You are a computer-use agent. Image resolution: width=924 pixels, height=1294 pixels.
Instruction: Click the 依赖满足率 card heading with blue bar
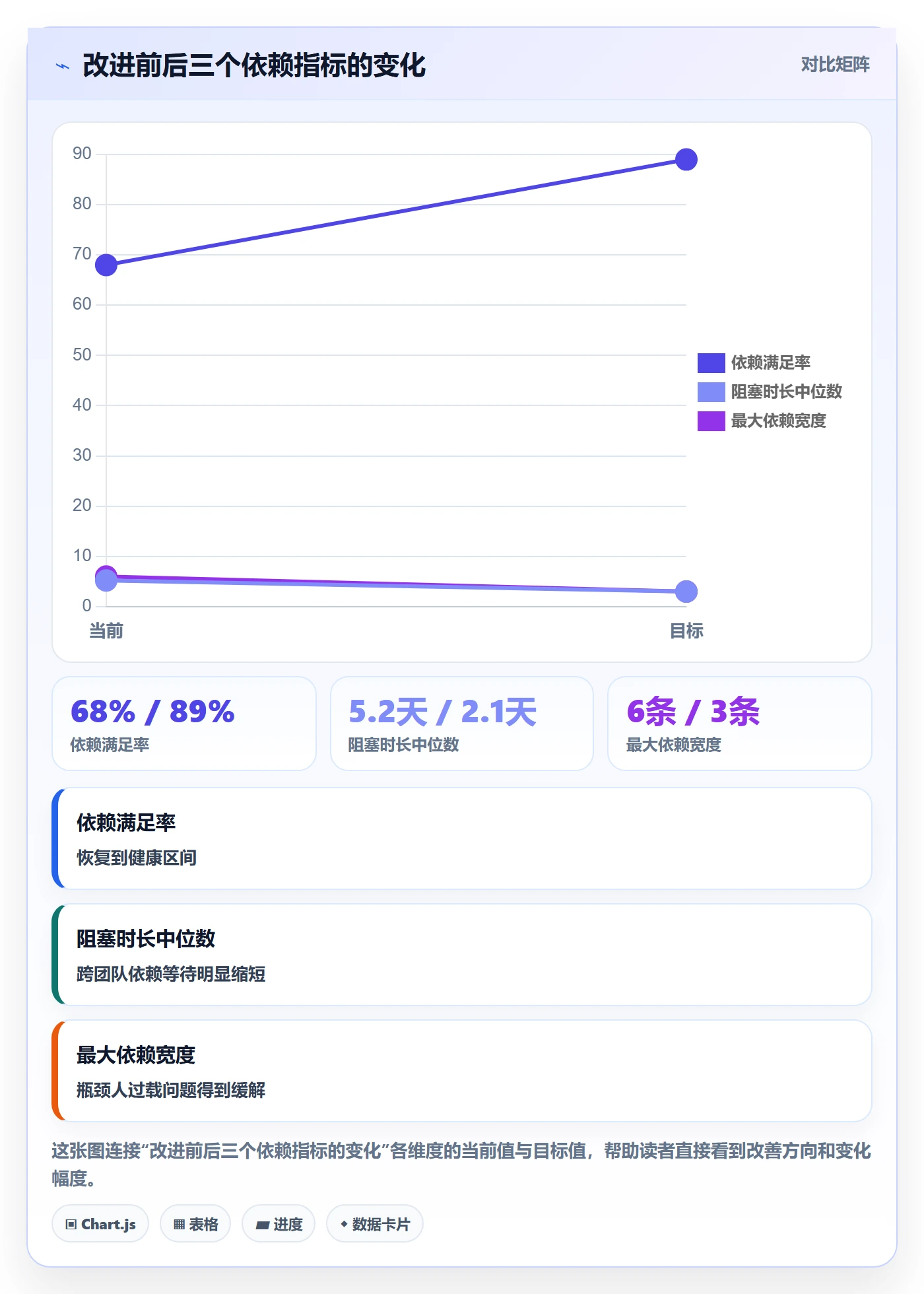(126, 822)
